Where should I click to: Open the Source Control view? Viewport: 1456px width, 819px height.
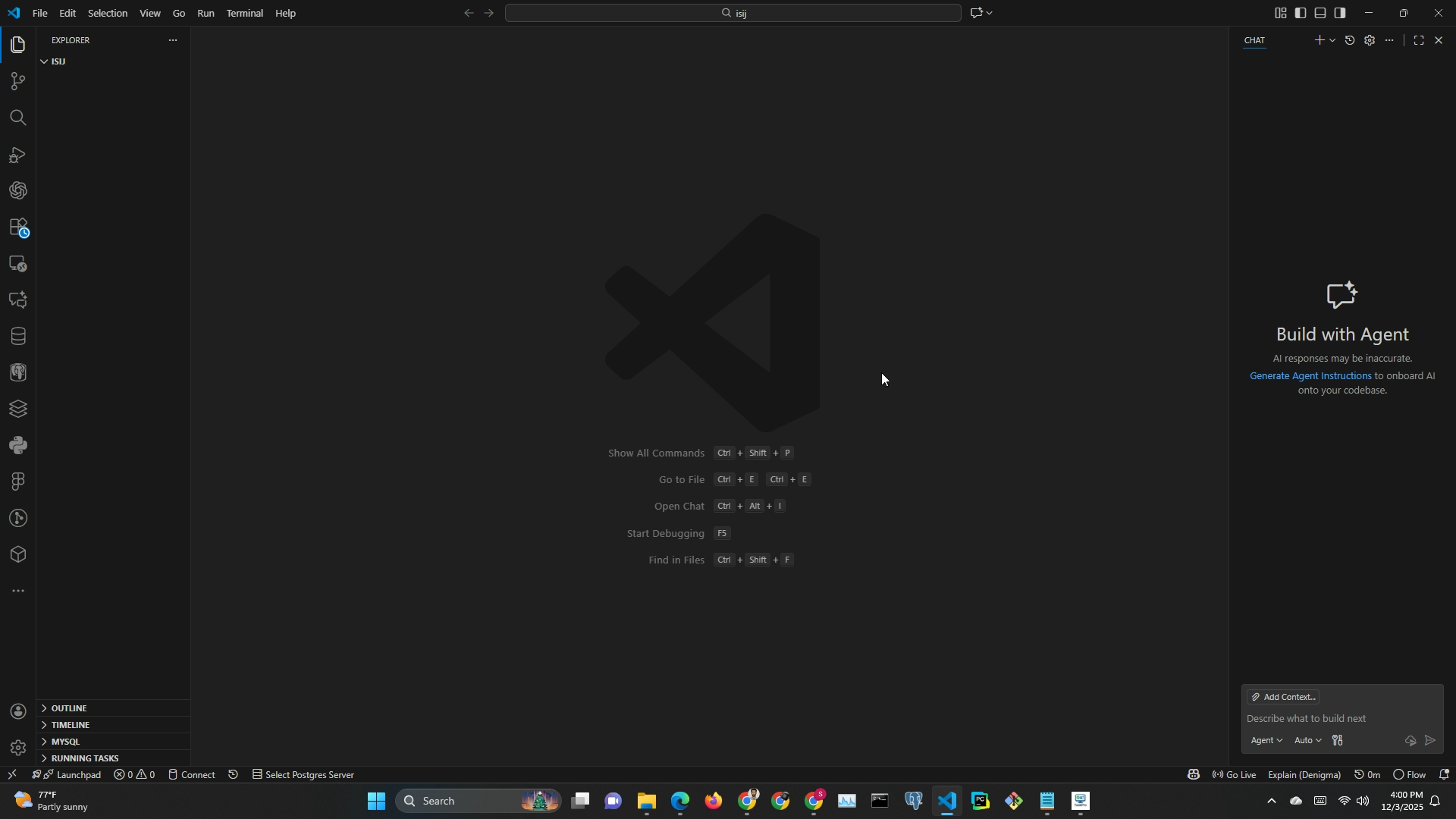(x=17, y=81)
